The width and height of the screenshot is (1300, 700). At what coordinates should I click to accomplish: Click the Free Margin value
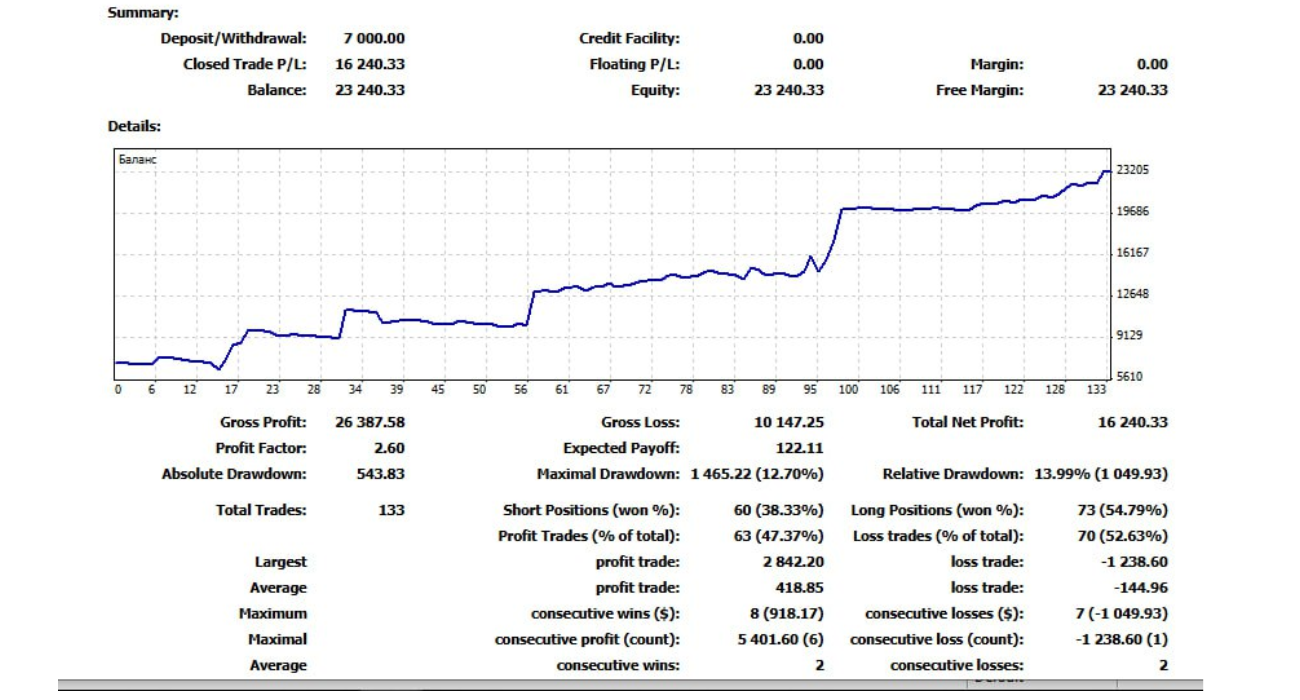click(x=1132, y=90)
